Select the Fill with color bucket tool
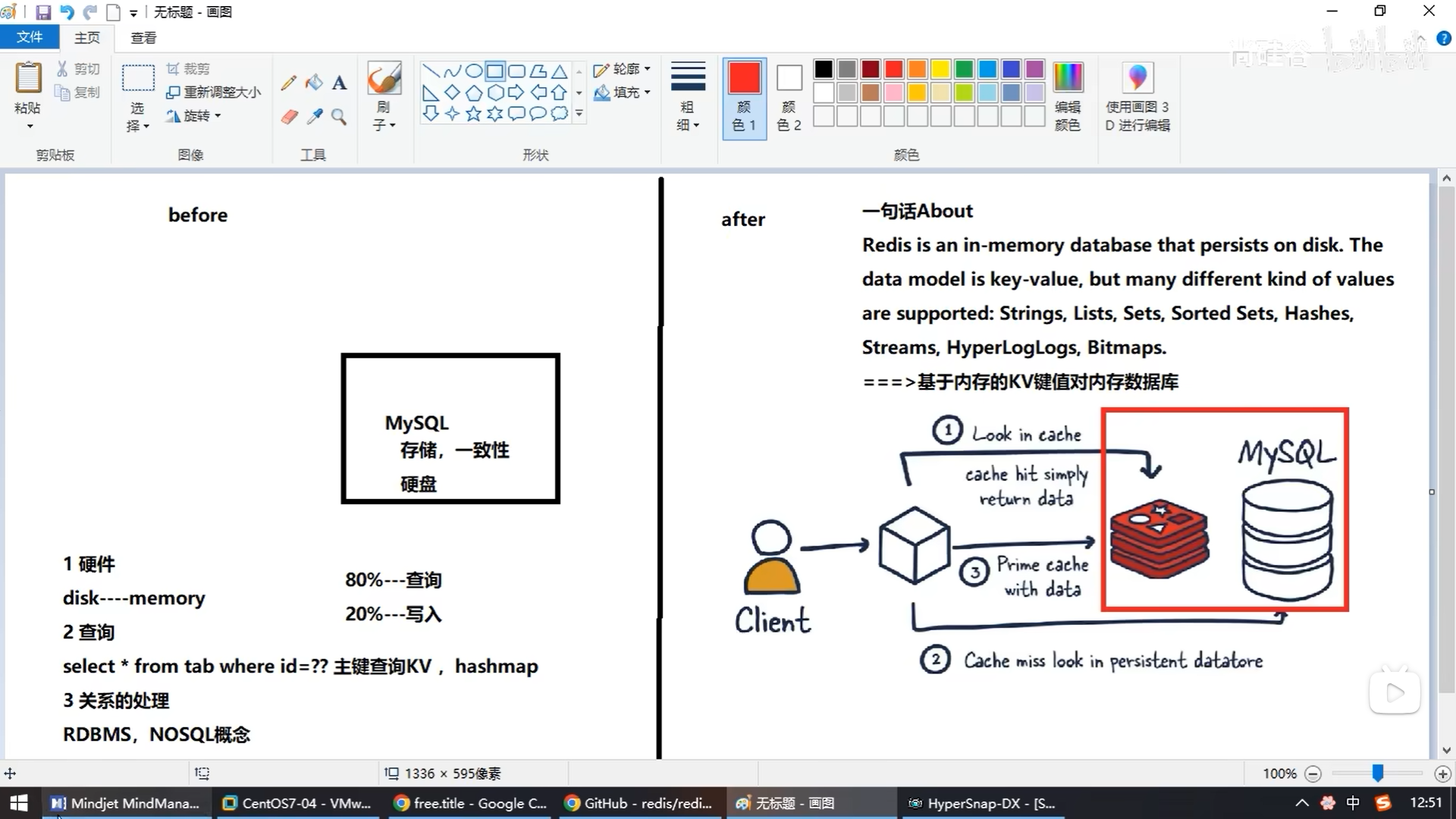1456x819 pixels. tap(314, 82)
